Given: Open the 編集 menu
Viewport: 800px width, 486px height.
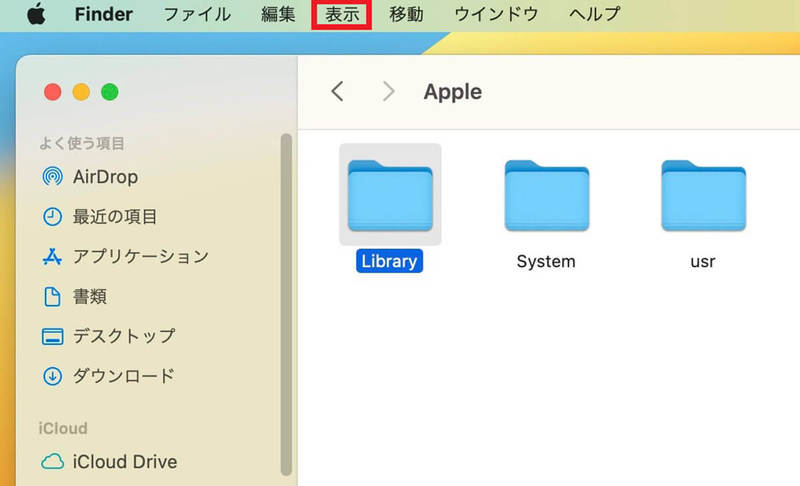Looking at the screenshot, I should [278, 14].
